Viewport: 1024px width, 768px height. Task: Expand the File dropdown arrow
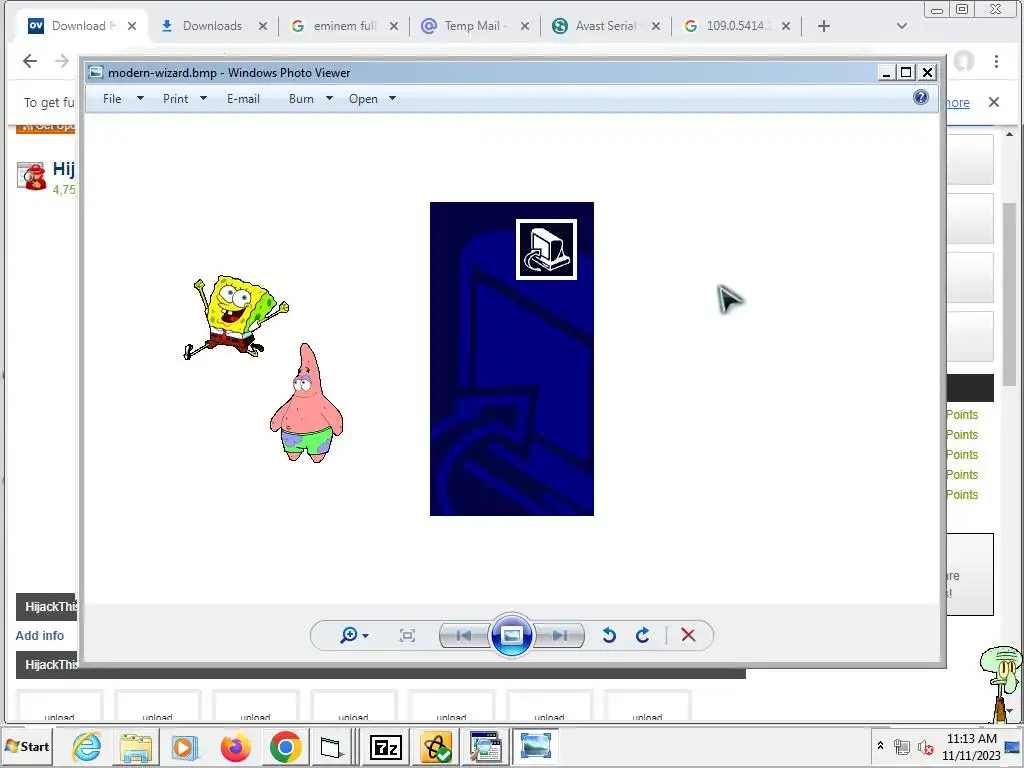[140, 99]
